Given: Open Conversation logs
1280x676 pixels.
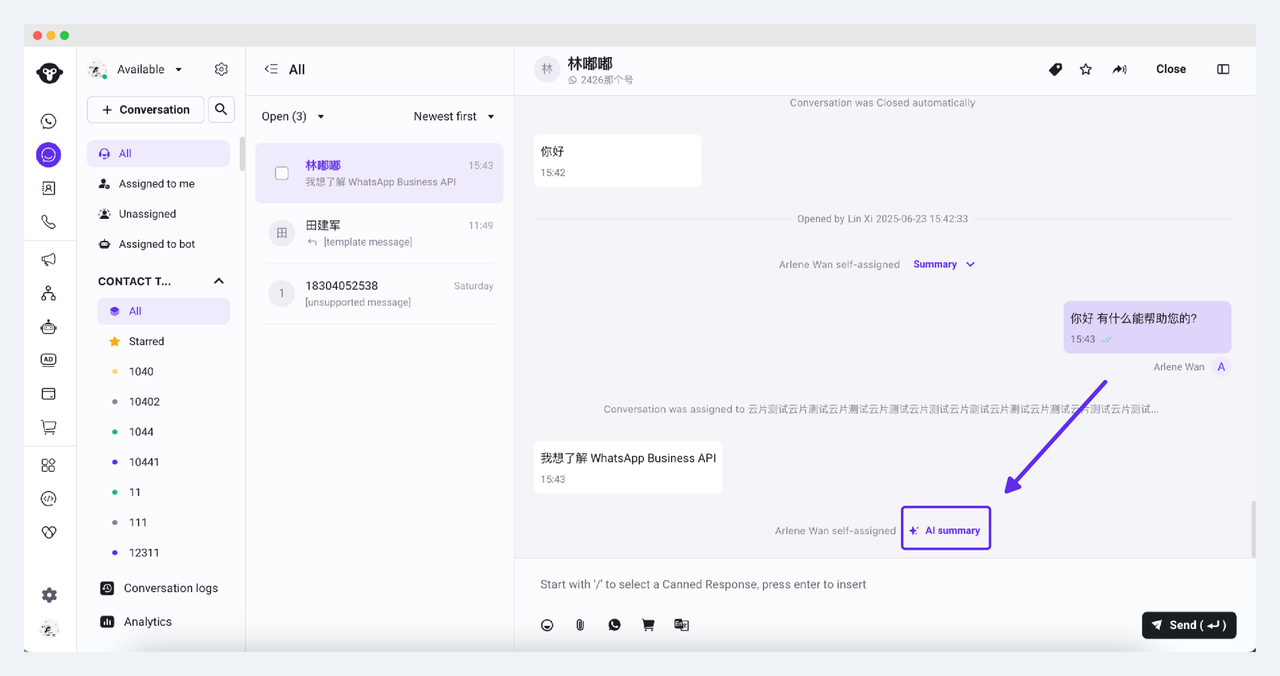Looking at the screenshot, I should coord(170,588).
